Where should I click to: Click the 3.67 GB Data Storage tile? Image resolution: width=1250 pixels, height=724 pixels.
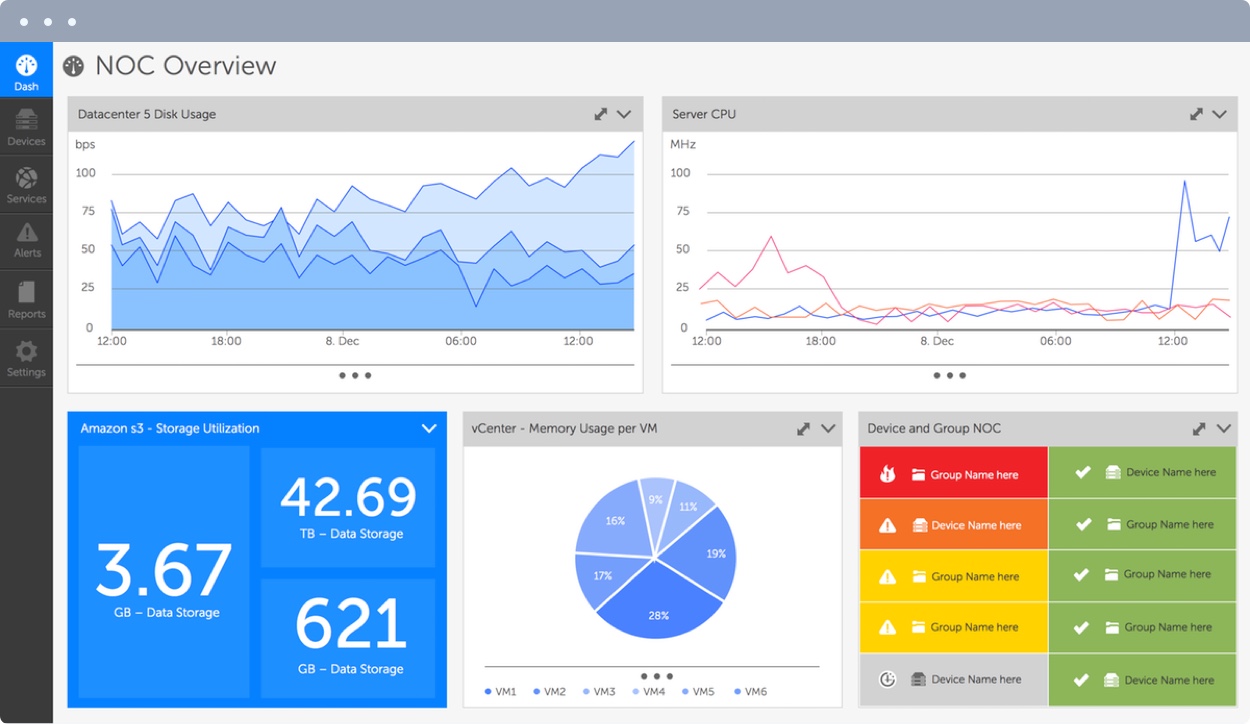pos(164,572)
